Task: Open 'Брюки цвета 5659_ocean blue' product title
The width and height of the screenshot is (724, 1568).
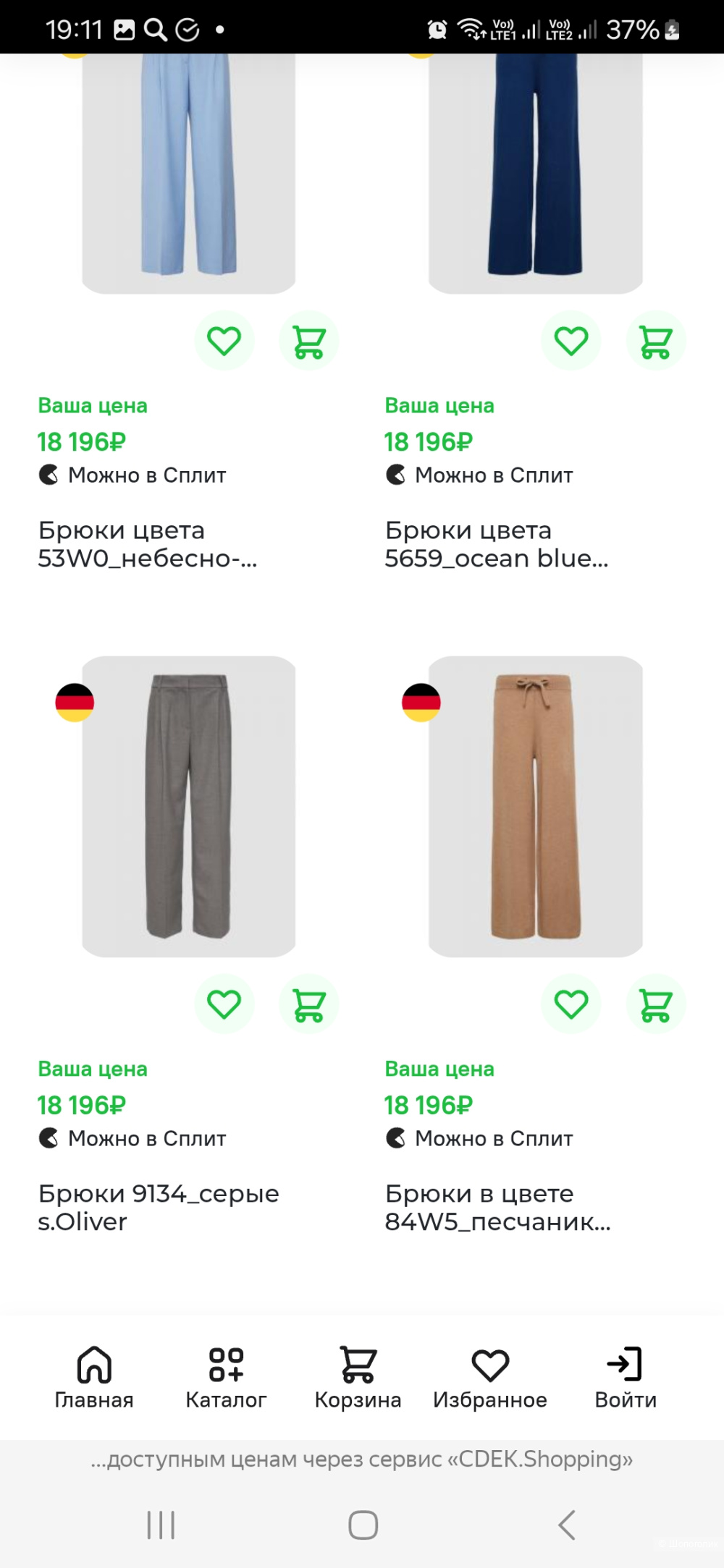Action: 497,544
